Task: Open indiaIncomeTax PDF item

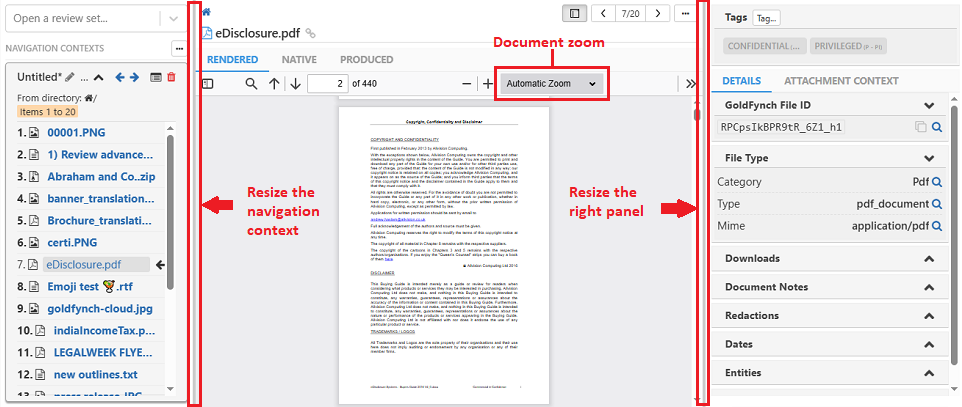Action: click(105, 330)
